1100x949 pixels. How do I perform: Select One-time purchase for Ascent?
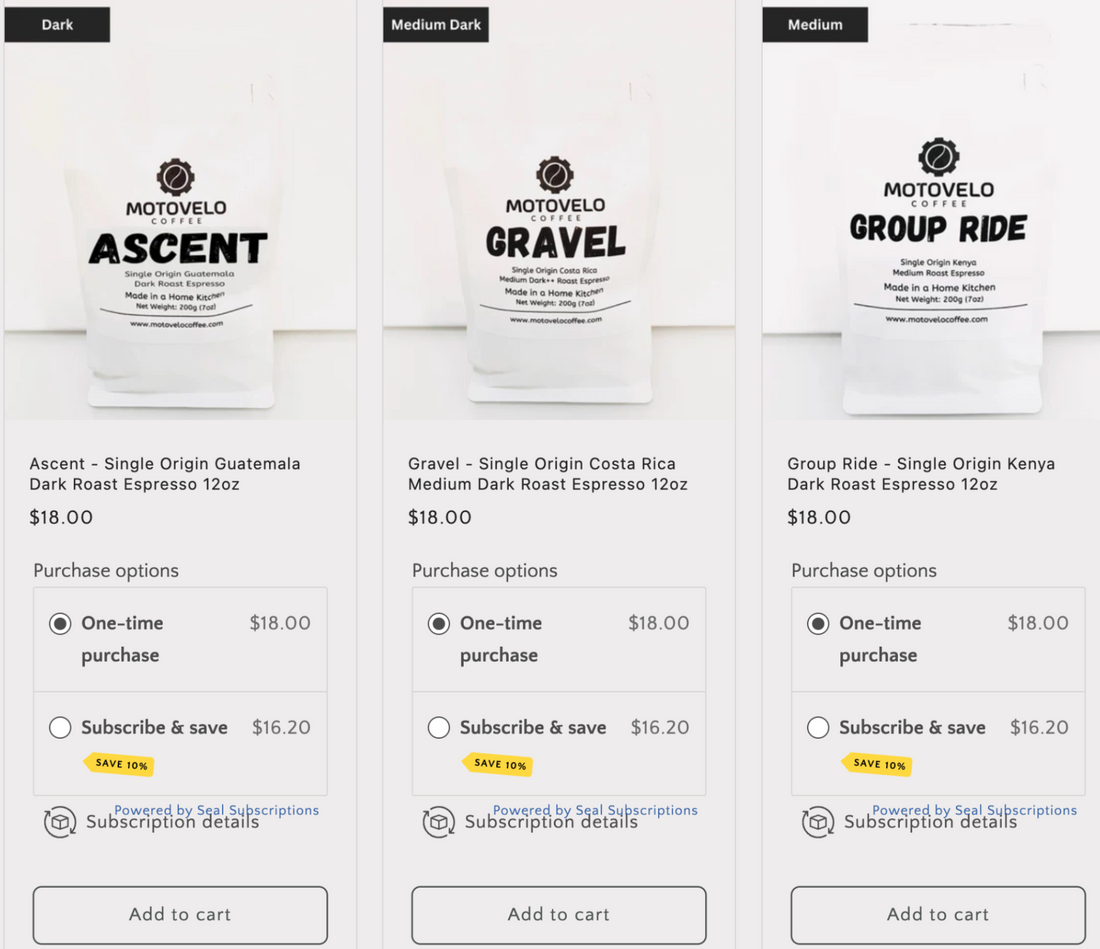[60, 624]
